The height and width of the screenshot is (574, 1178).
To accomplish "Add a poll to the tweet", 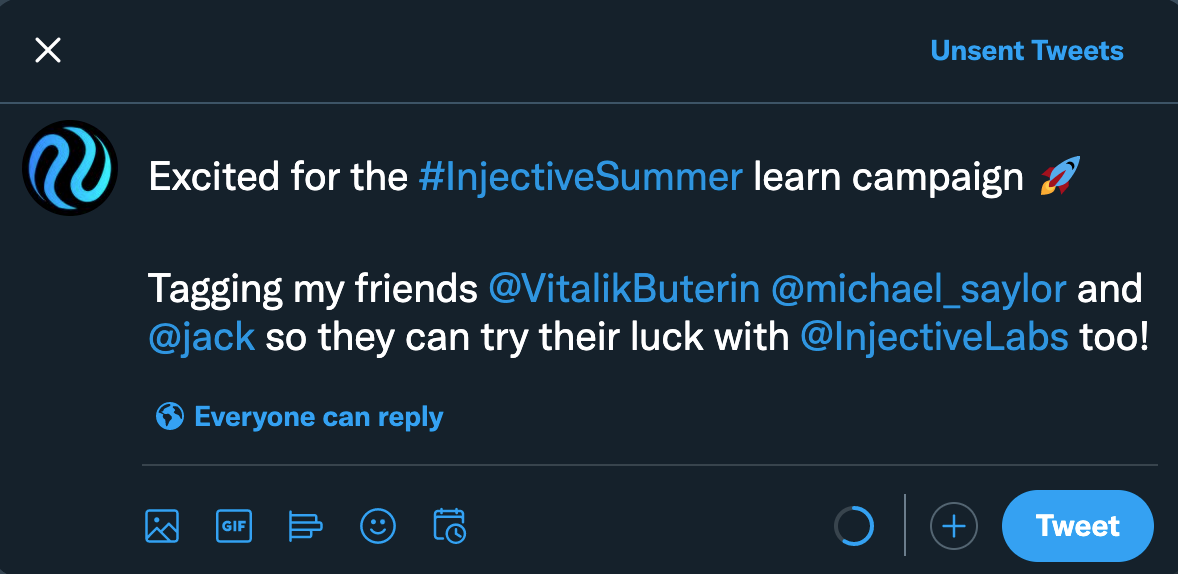I will (x=305, y=525).
